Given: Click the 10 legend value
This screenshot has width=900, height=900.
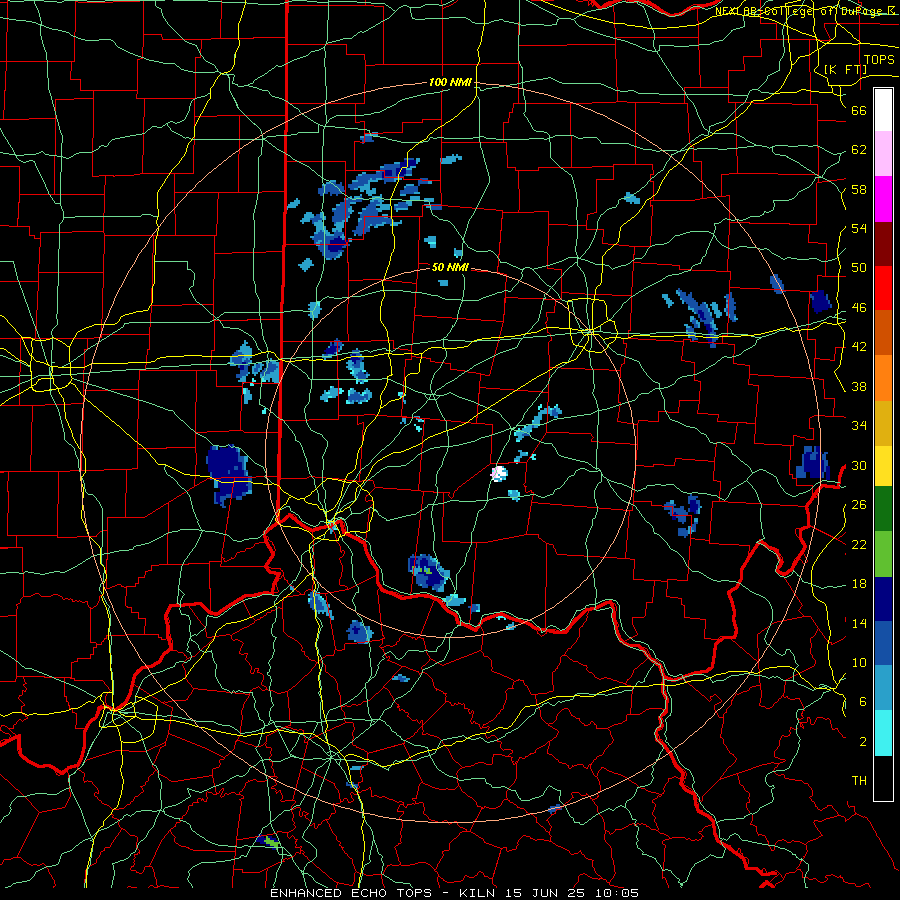Looking at the screenshot, I should [x=859, y=662].
